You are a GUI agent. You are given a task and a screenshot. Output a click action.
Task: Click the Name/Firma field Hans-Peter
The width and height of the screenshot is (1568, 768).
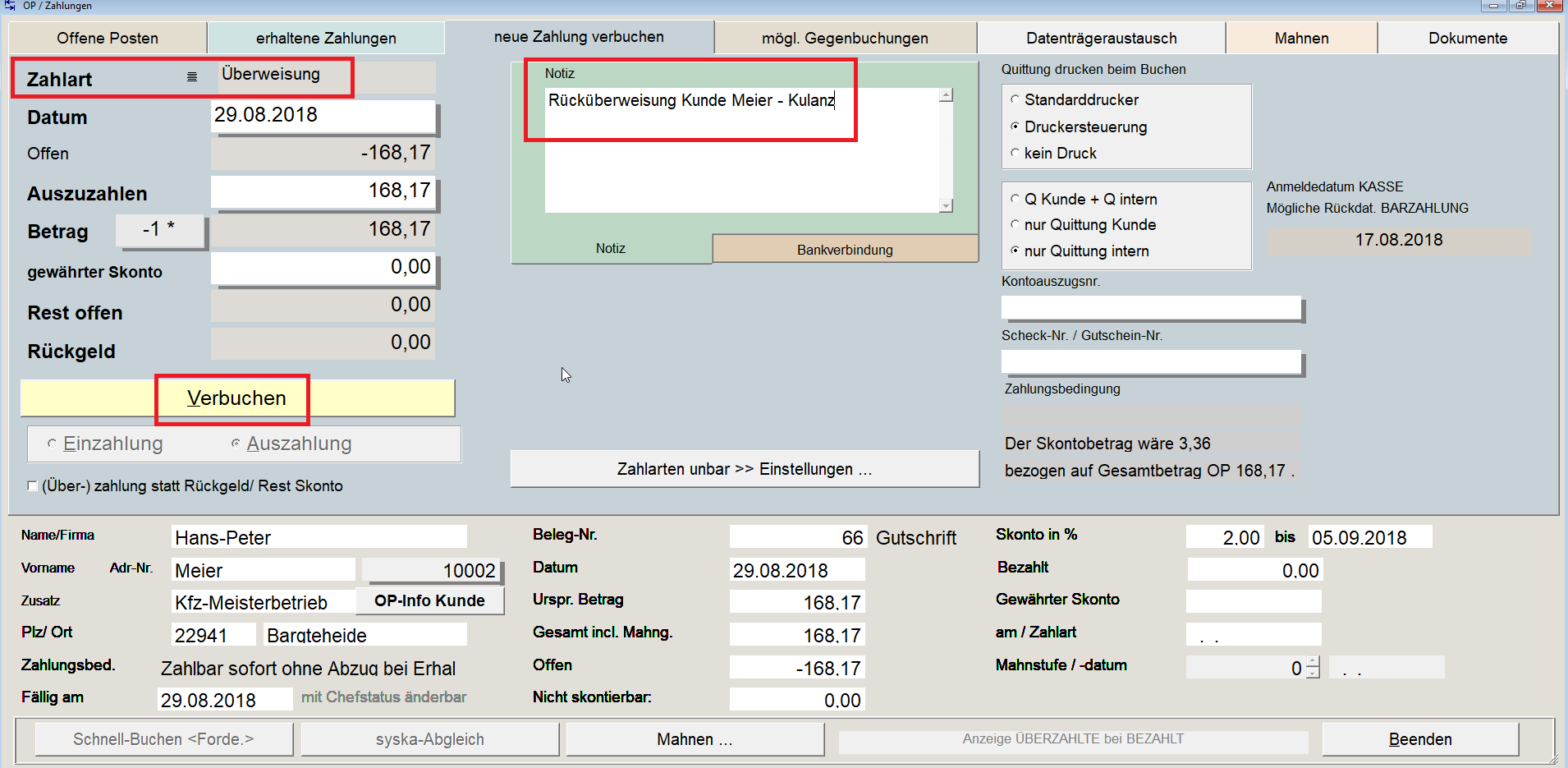319,537
